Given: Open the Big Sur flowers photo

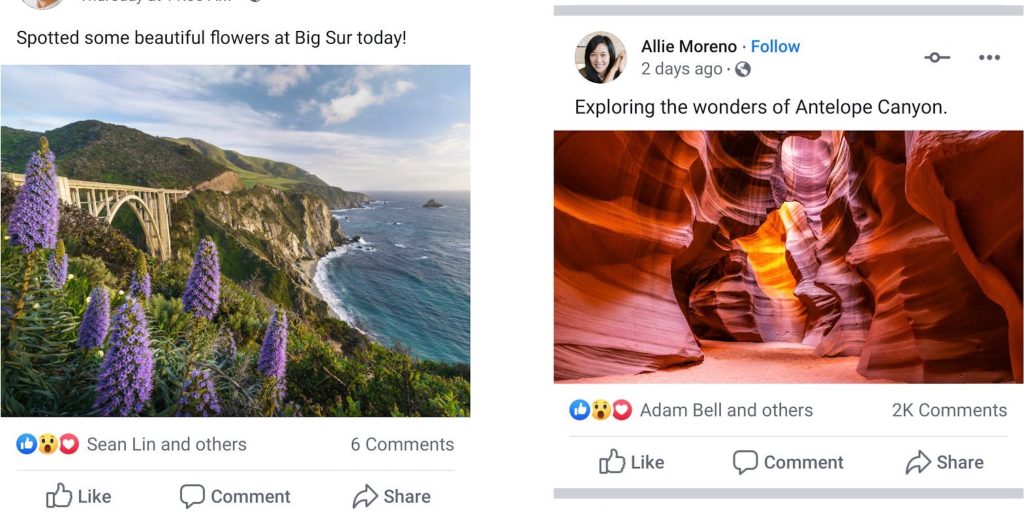Looking at the screenshot, I should tap(235, 240).
